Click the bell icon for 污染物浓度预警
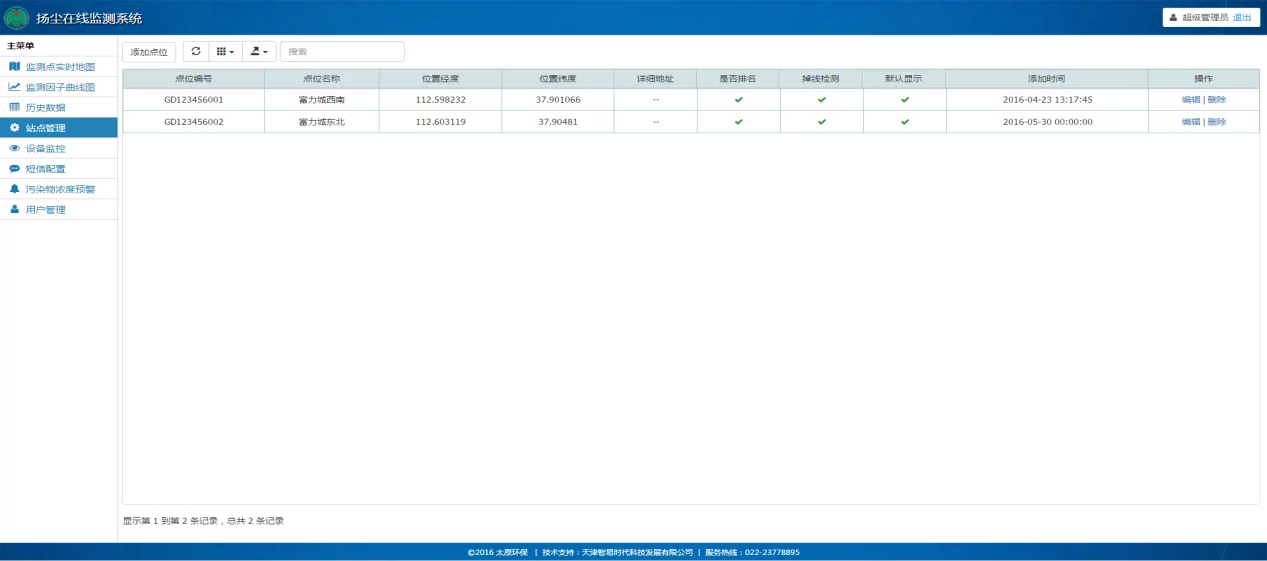 pyautogui.click(x=14, y=189)
